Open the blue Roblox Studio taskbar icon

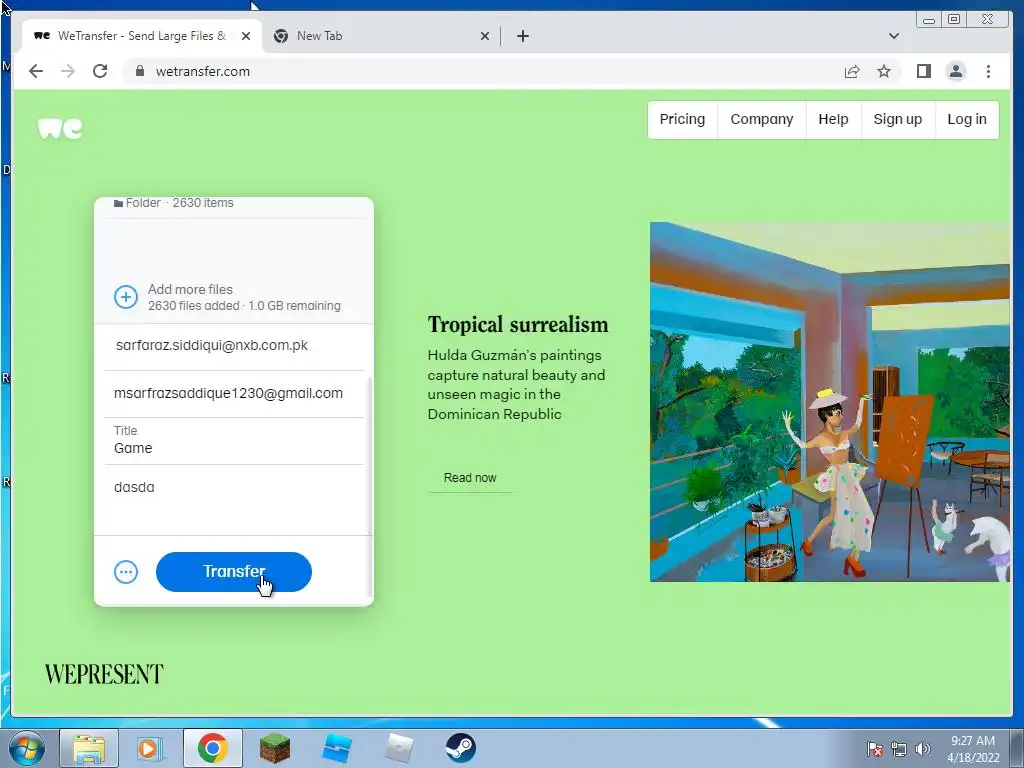[336, 748]
